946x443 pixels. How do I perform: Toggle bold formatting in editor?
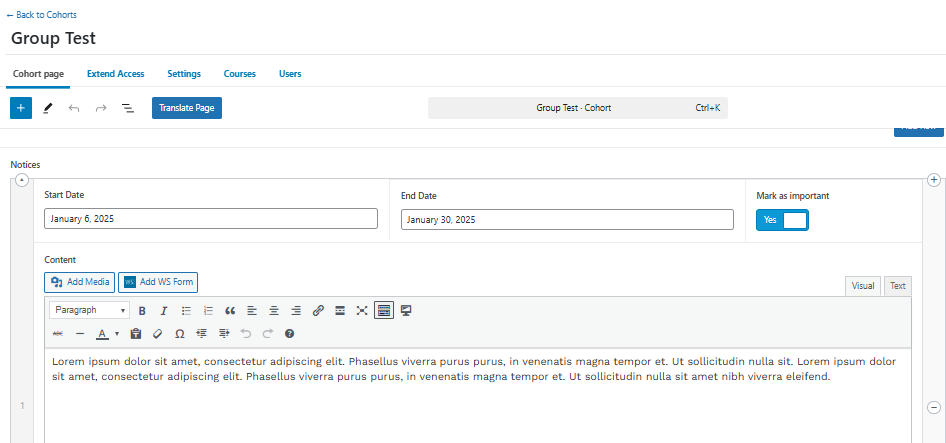(x=142, y=311)
